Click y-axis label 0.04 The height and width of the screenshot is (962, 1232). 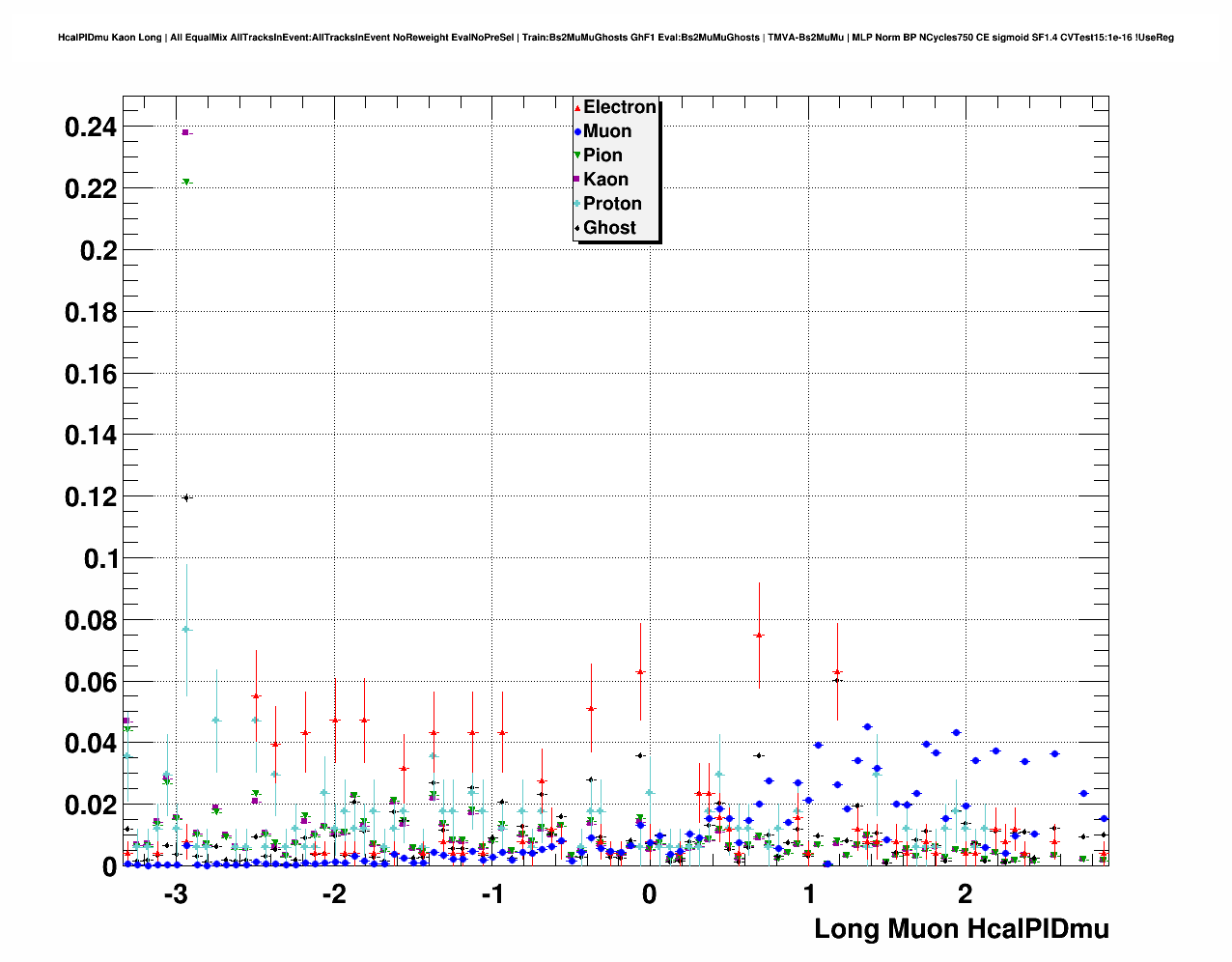point(90,744)
